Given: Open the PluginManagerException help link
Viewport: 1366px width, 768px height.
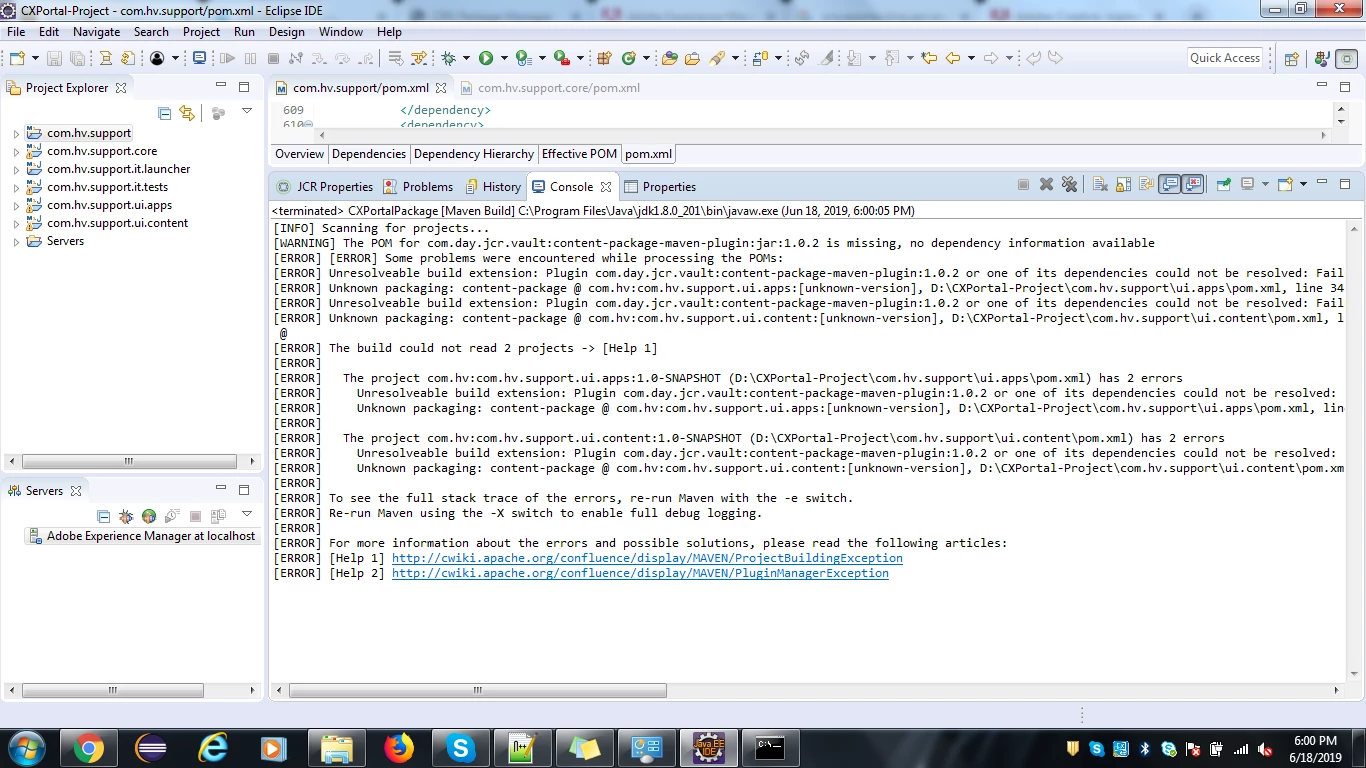Looking at the screenshot, I should click(x=640, y=573).
